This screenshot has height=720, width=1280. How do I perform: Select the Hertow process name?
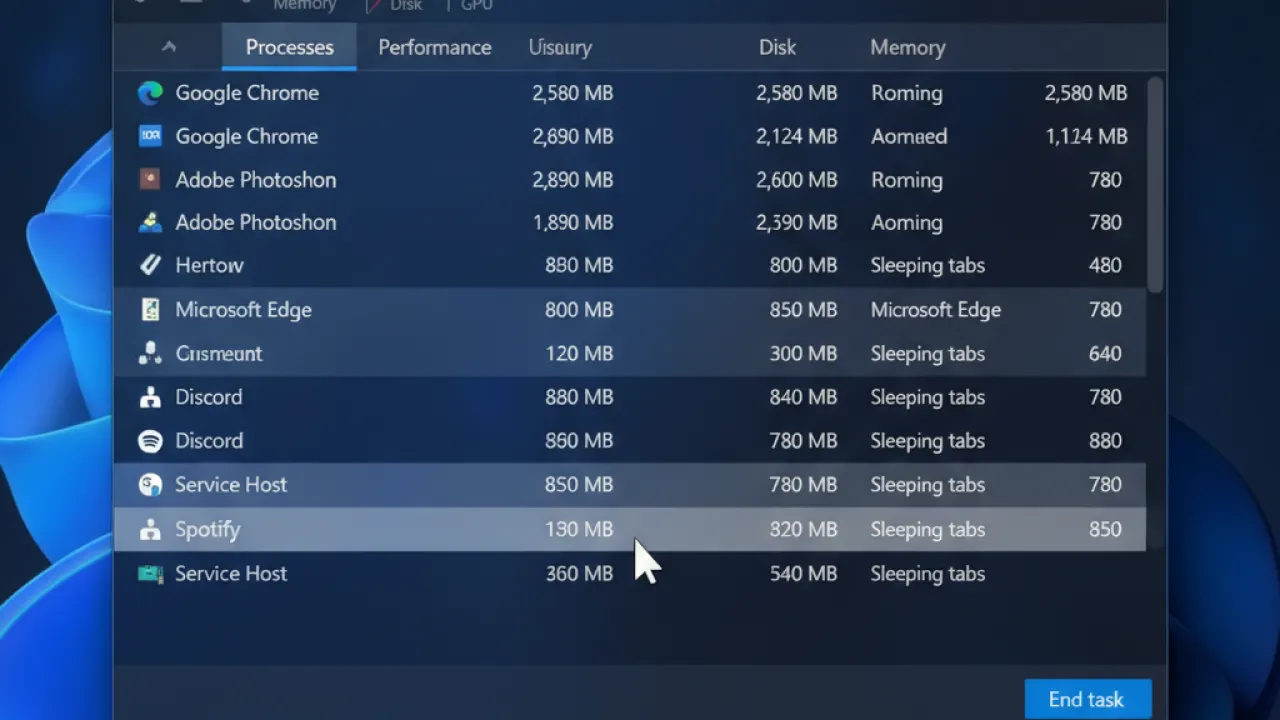pyautogui.click(x=209, y=265)
